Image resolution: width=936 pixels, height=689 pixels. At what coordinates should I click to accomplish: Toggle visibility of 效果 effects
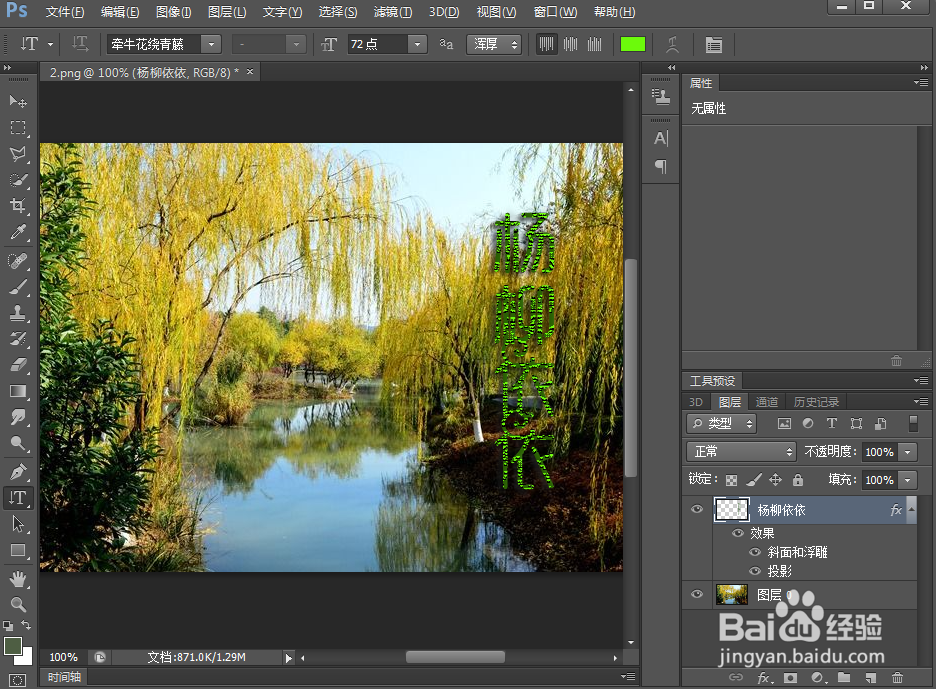[738, 533]
